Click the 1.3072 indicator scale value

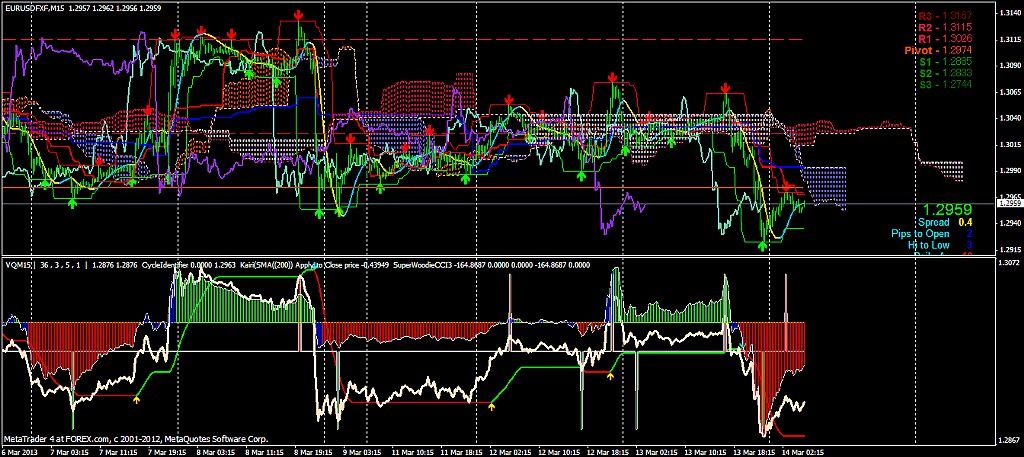click(1010, 262)
